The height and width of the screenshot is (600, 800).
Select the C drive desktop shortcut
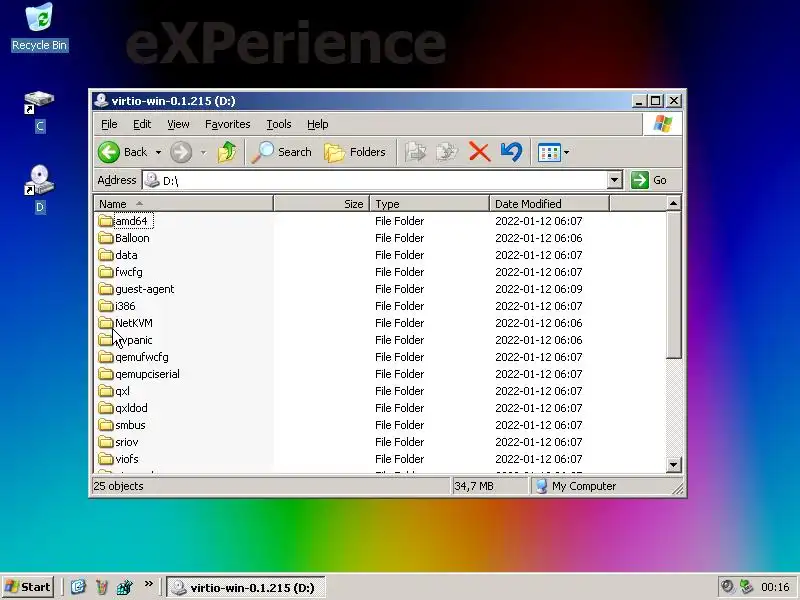click(39, 112)
